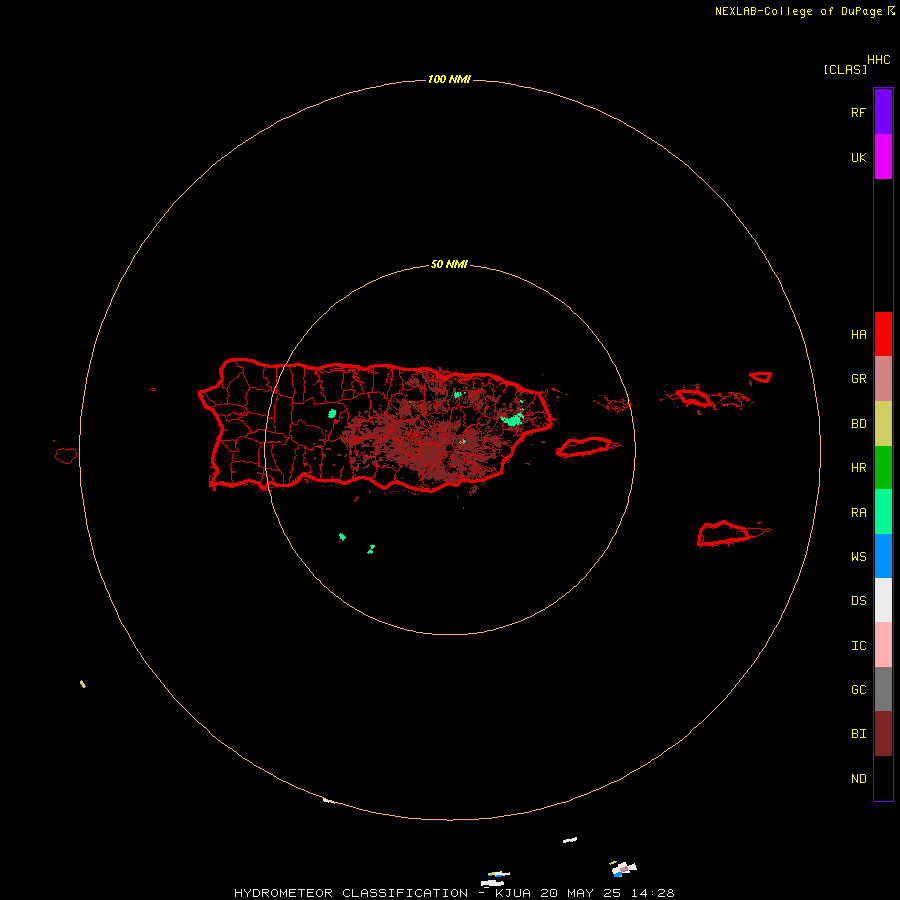Click the HA red legend swatch
The image size is (900, 900).
(x=883, y=334)
